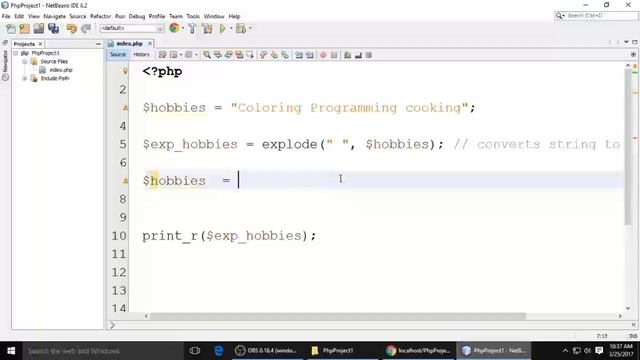Click the warning glyph beside line 3
The image size is (640, 360).
click(125, 108)
